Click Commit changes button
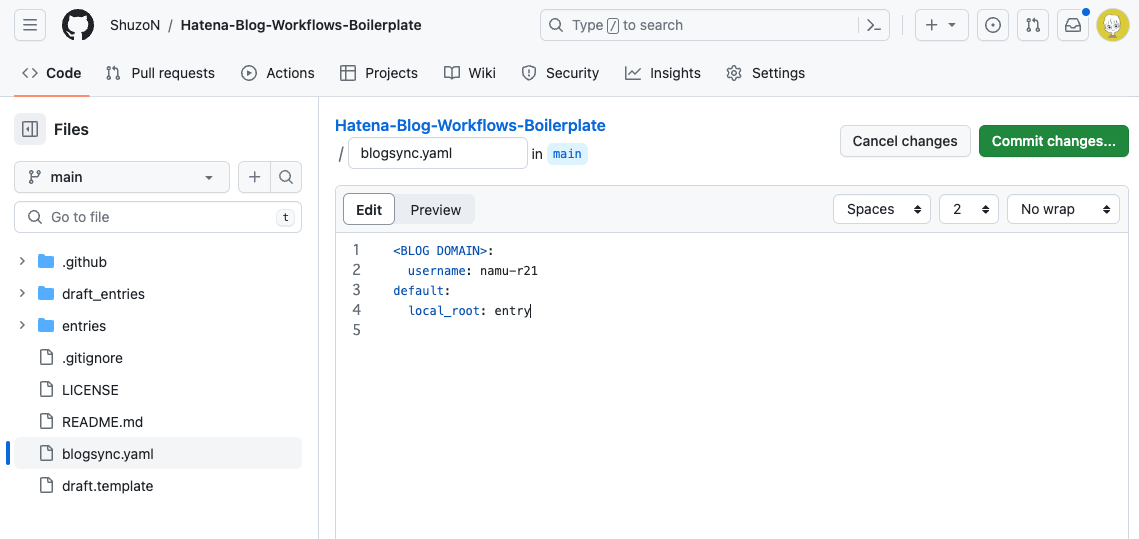 1053,141
